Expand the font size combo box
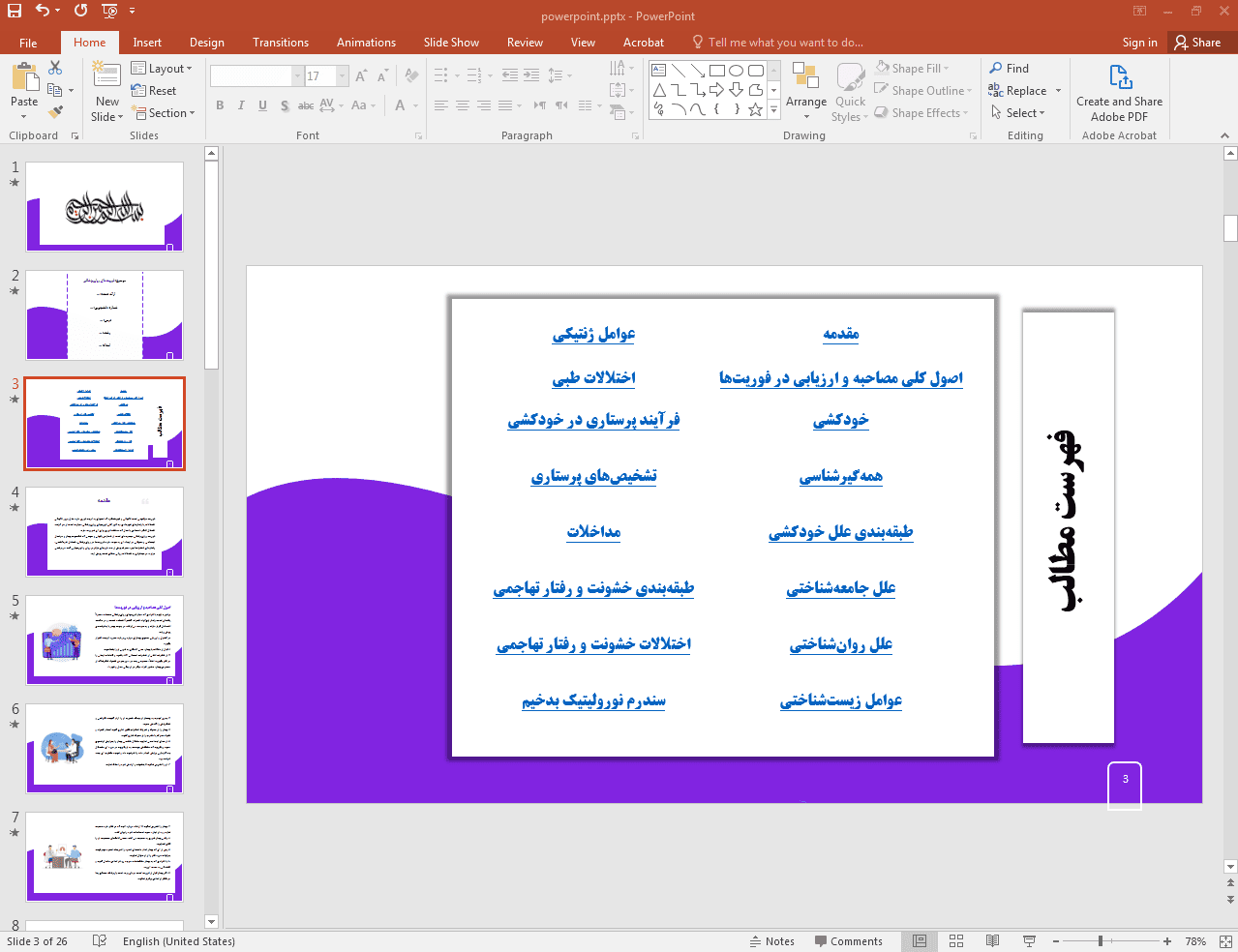 pos(342,76)
